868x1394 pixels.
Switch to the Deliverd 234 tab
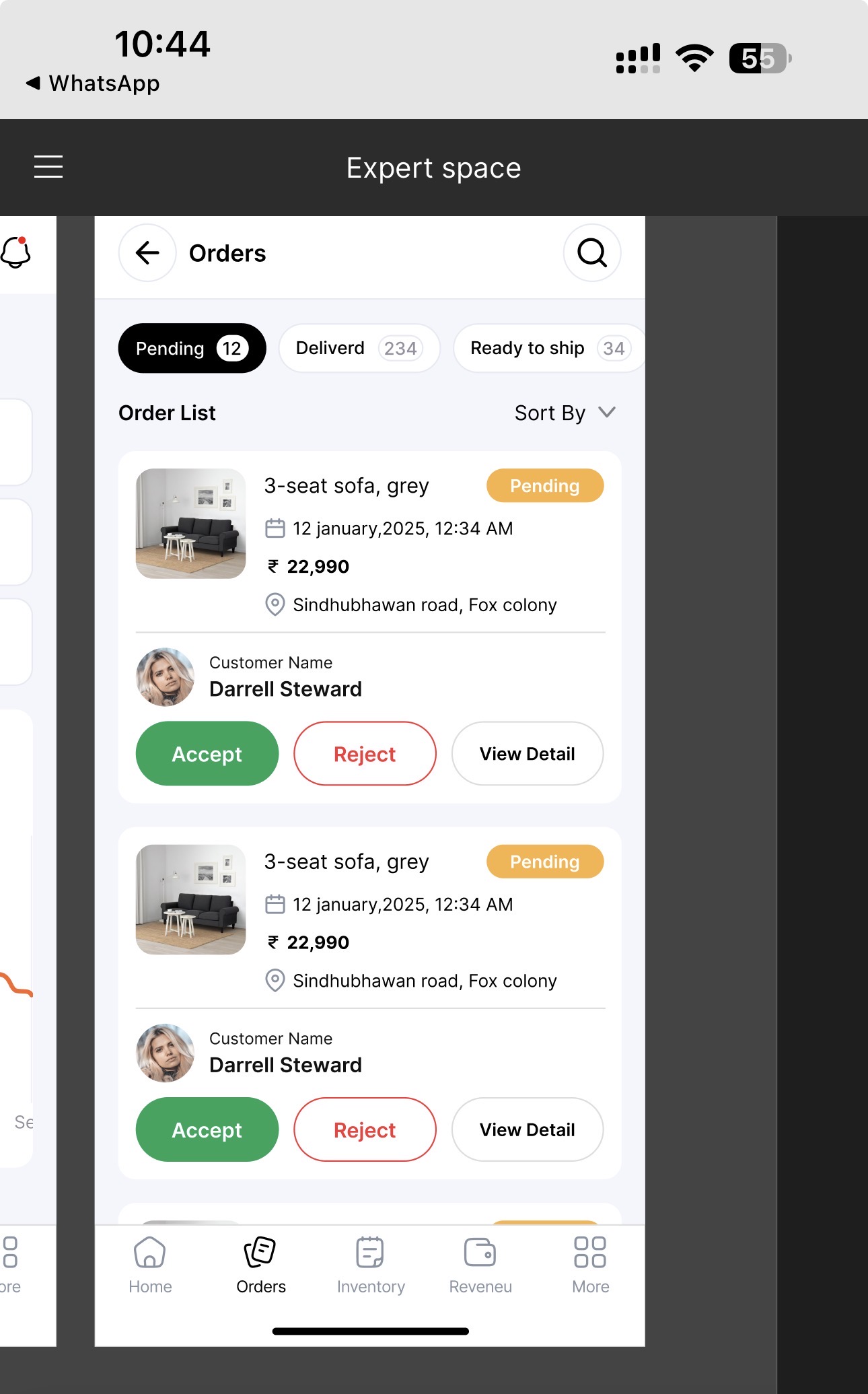[359, 348]
